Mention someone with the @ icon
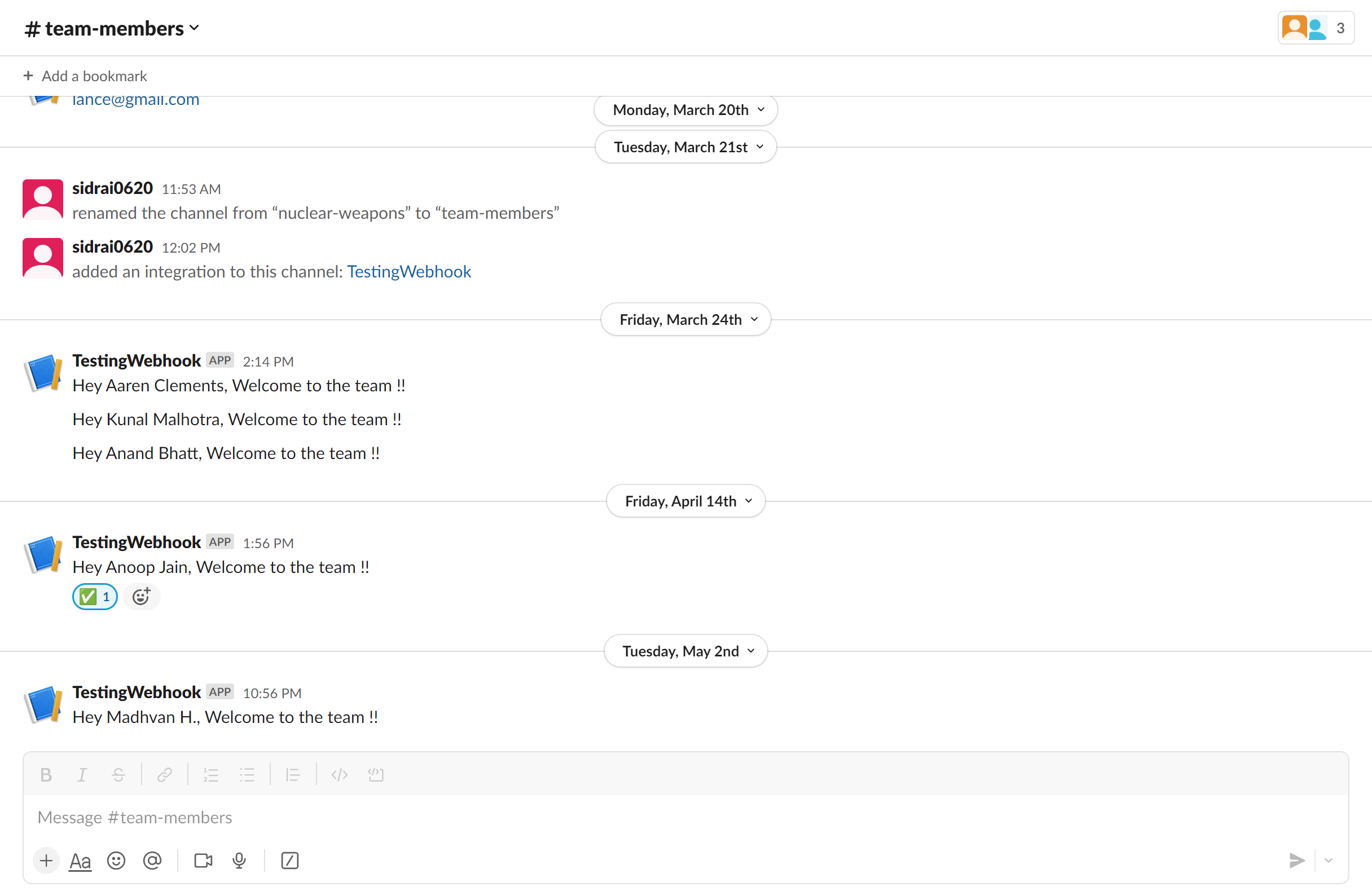This screenshot has width=1372, height=891. pos(152,861)
